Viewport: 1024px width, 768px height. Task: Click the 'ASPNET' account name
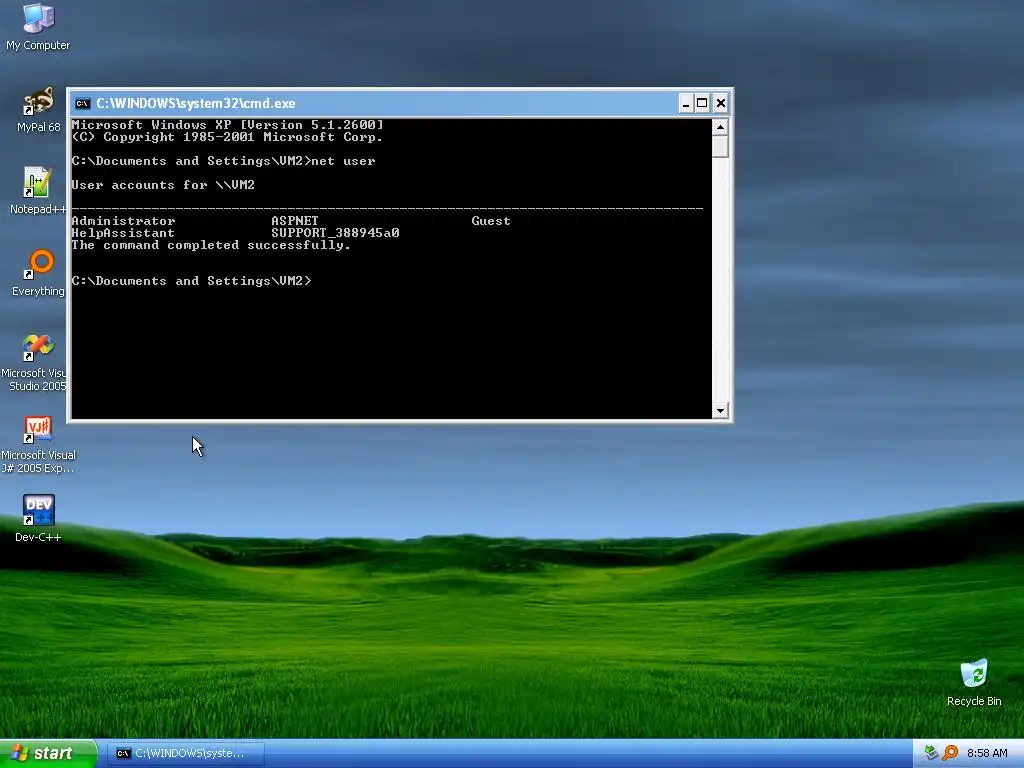pos(295,221)
